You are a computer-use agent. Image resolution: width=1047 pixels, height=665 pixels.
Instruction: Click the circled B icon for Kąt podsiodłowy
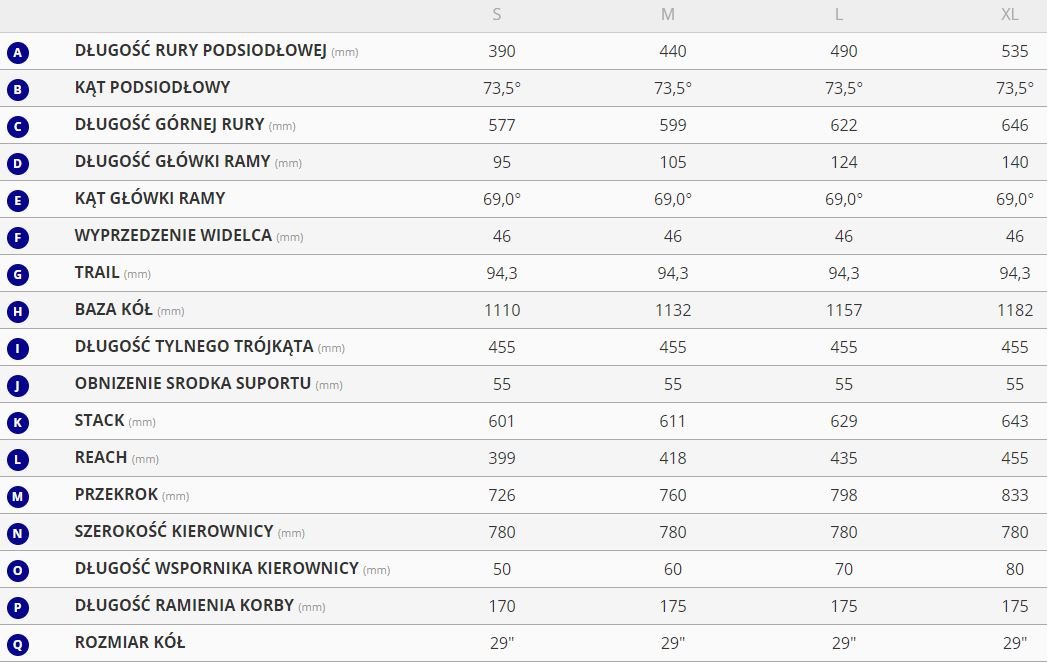click(17, 90)
